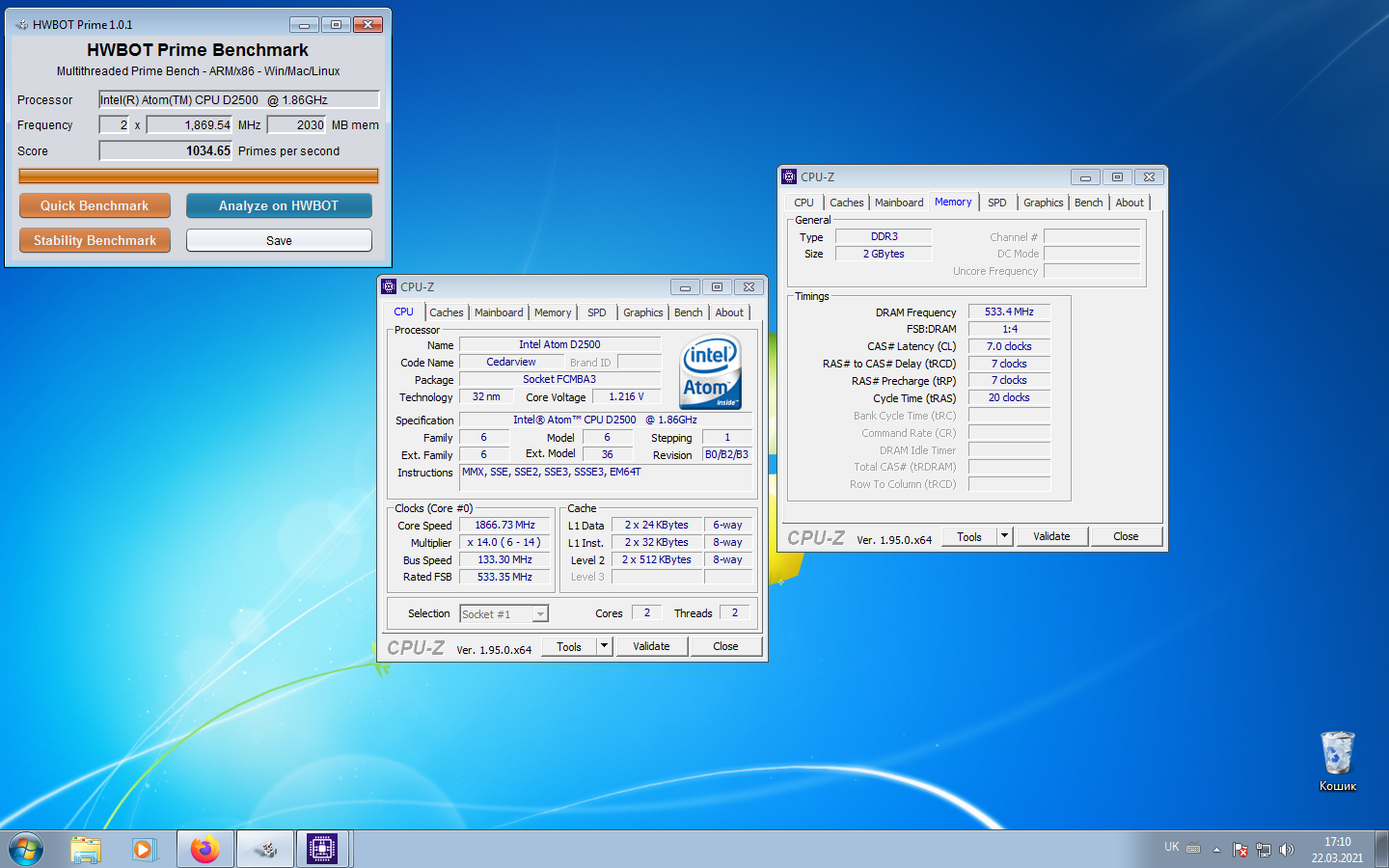The height and width of the screenshot is (868, 1389).
Task: Switch to HWBOT Prime taskbar item
Action: click(265, 849)
